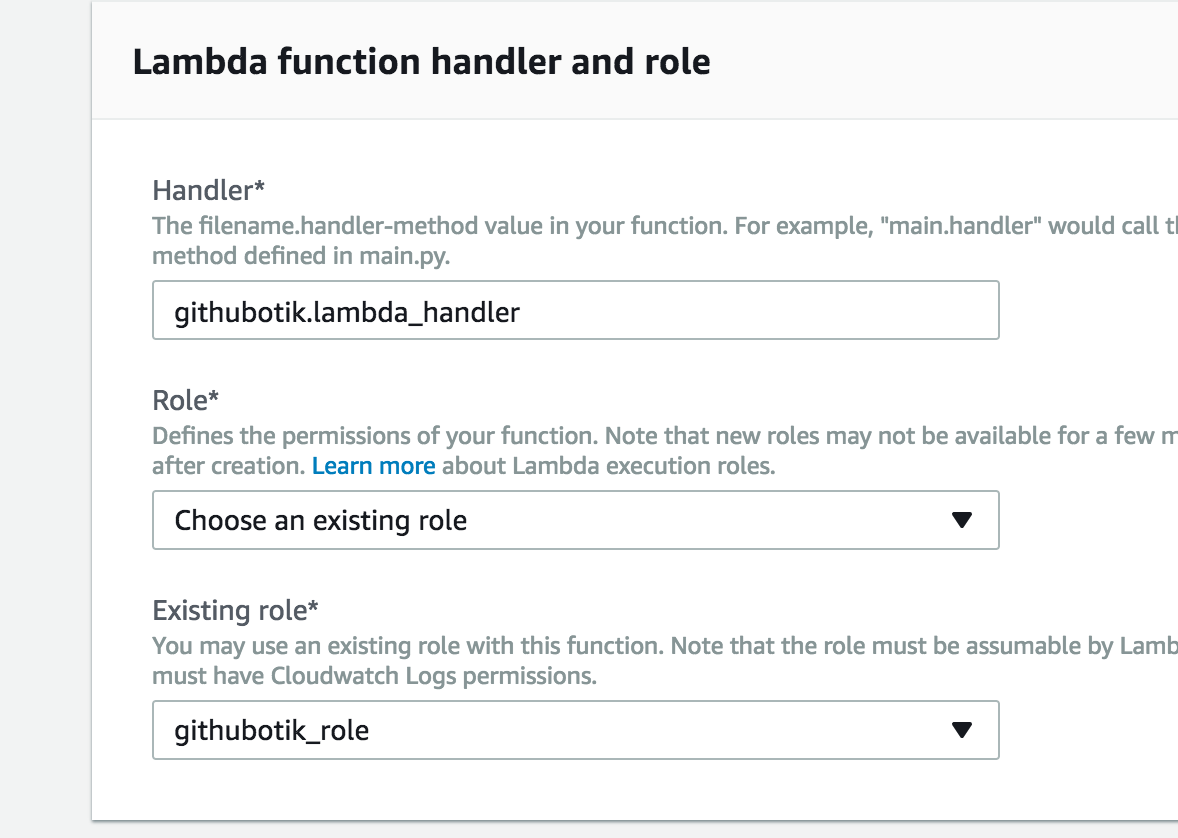Open the githubotik_role dropdown
The width and height of the screenshot is (1178, 838).
(575, 730)
